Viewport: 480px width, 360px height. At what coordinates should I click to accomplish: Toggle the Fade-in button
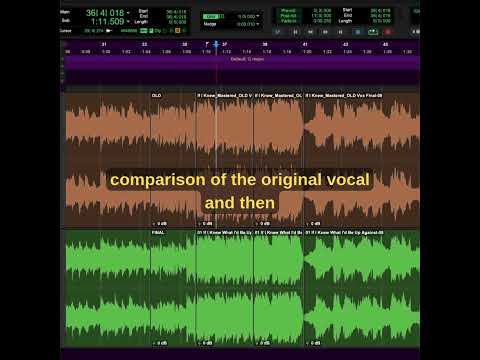coord(288,21)
